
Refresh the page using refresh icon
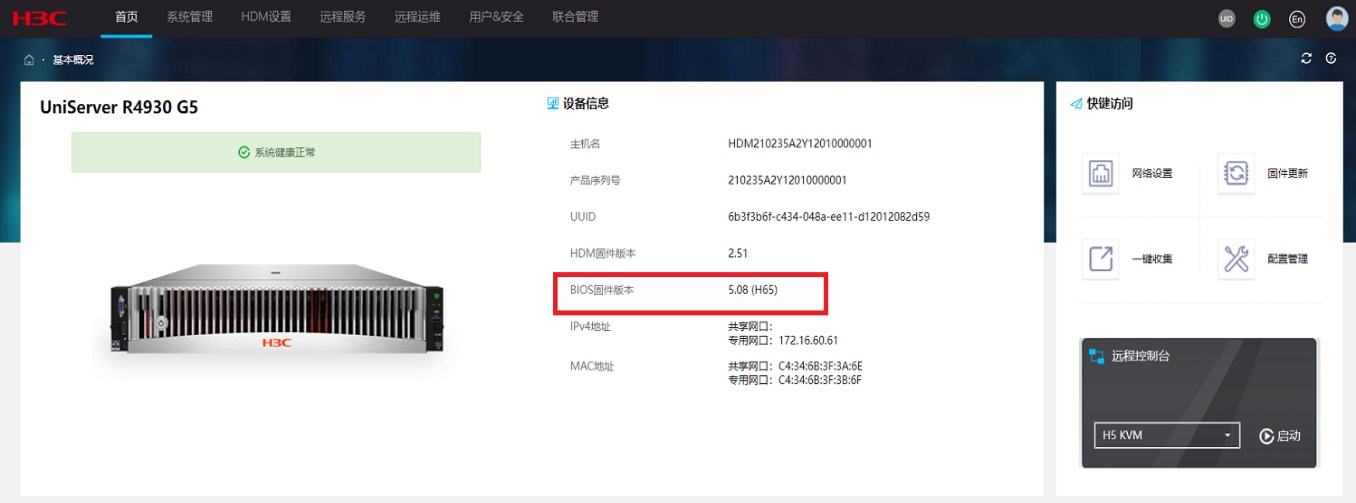click(1306, 58)
